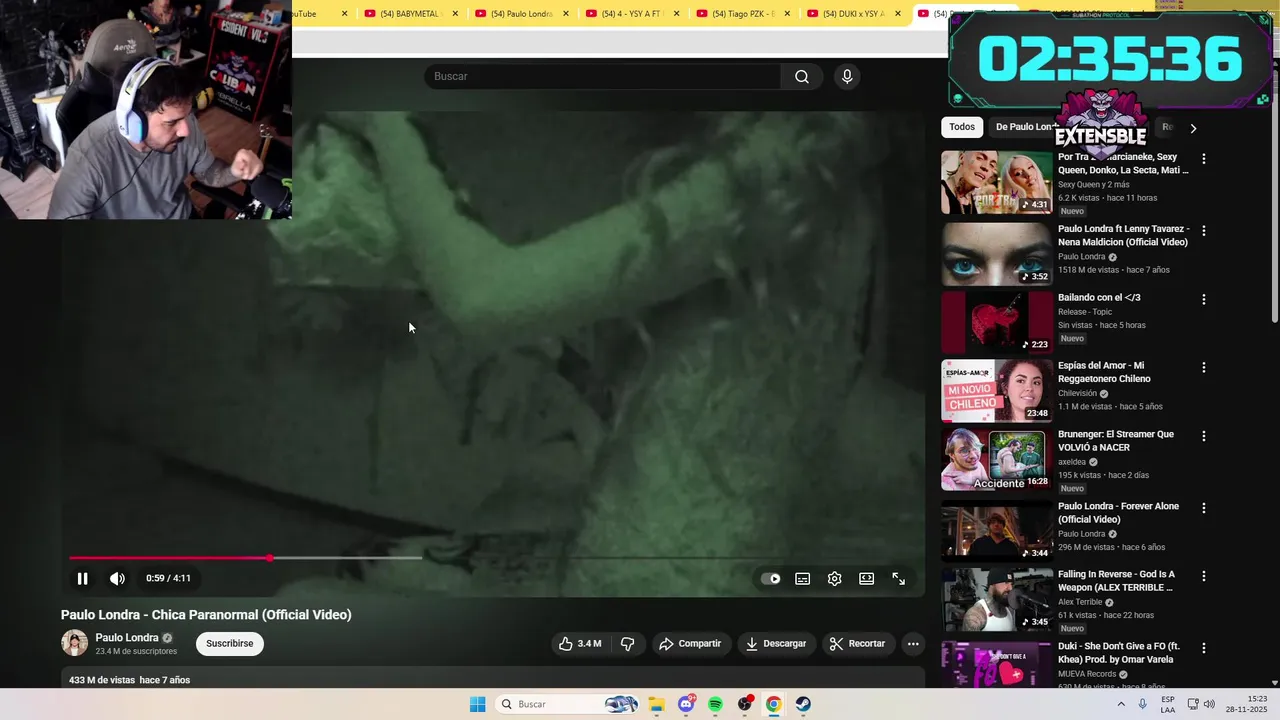Open Google Chrome taskbar icon
This screenshot has width=1280, height=720.
[x=773, y=704]
